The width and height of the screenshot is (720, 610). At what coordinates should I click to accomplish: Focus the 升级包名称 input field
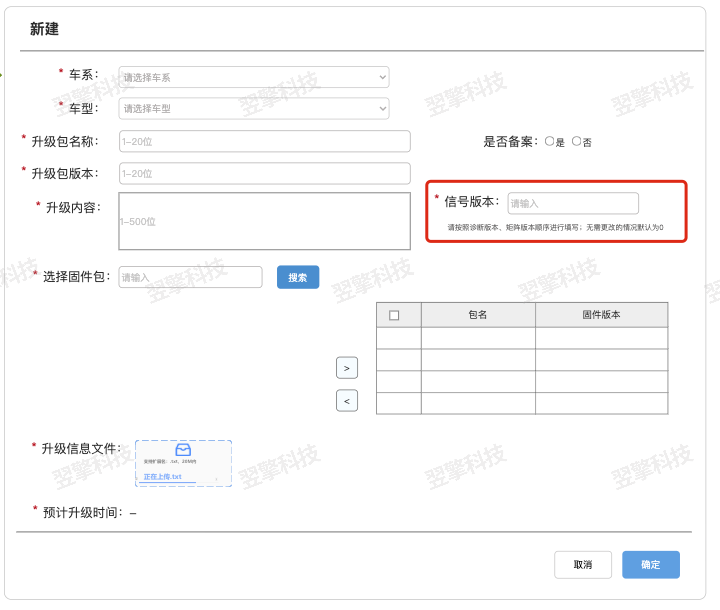pos(264,142)
